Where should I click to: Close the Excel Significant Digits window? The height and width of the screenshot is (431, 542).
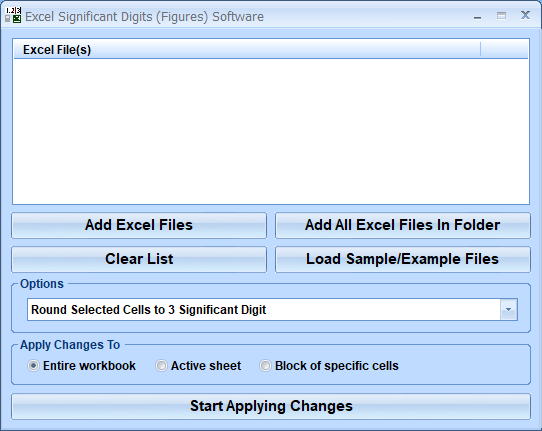525,15
